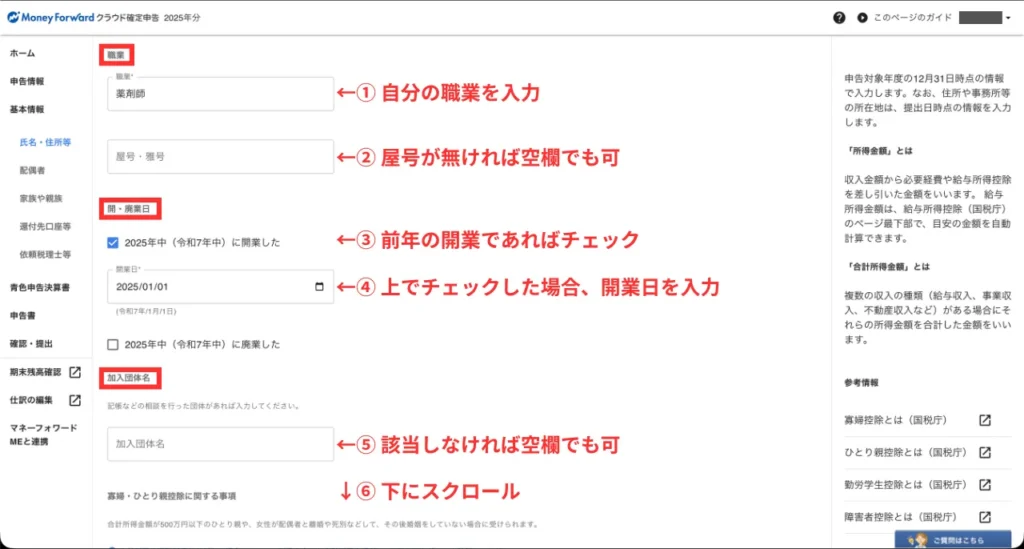Open 基本情報 section in sidebar
The height and width of the screenshot is (549, 1024).
pos(27,110)
